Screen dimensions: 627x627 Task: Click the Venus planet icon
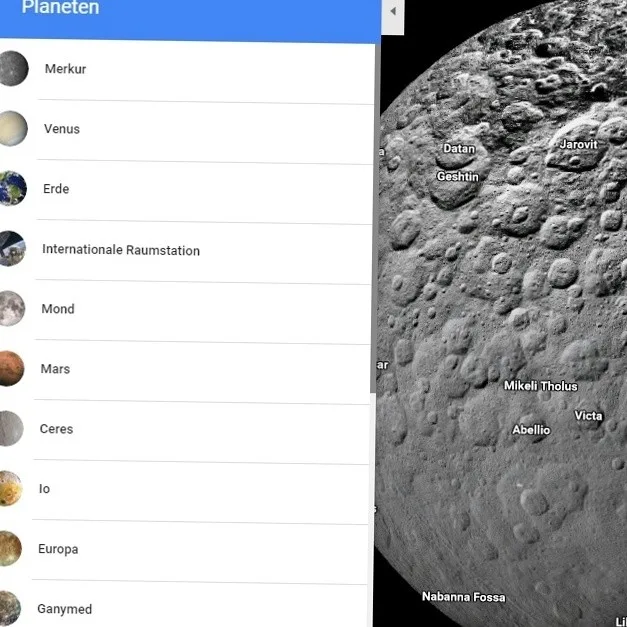(x=13, y=128)
